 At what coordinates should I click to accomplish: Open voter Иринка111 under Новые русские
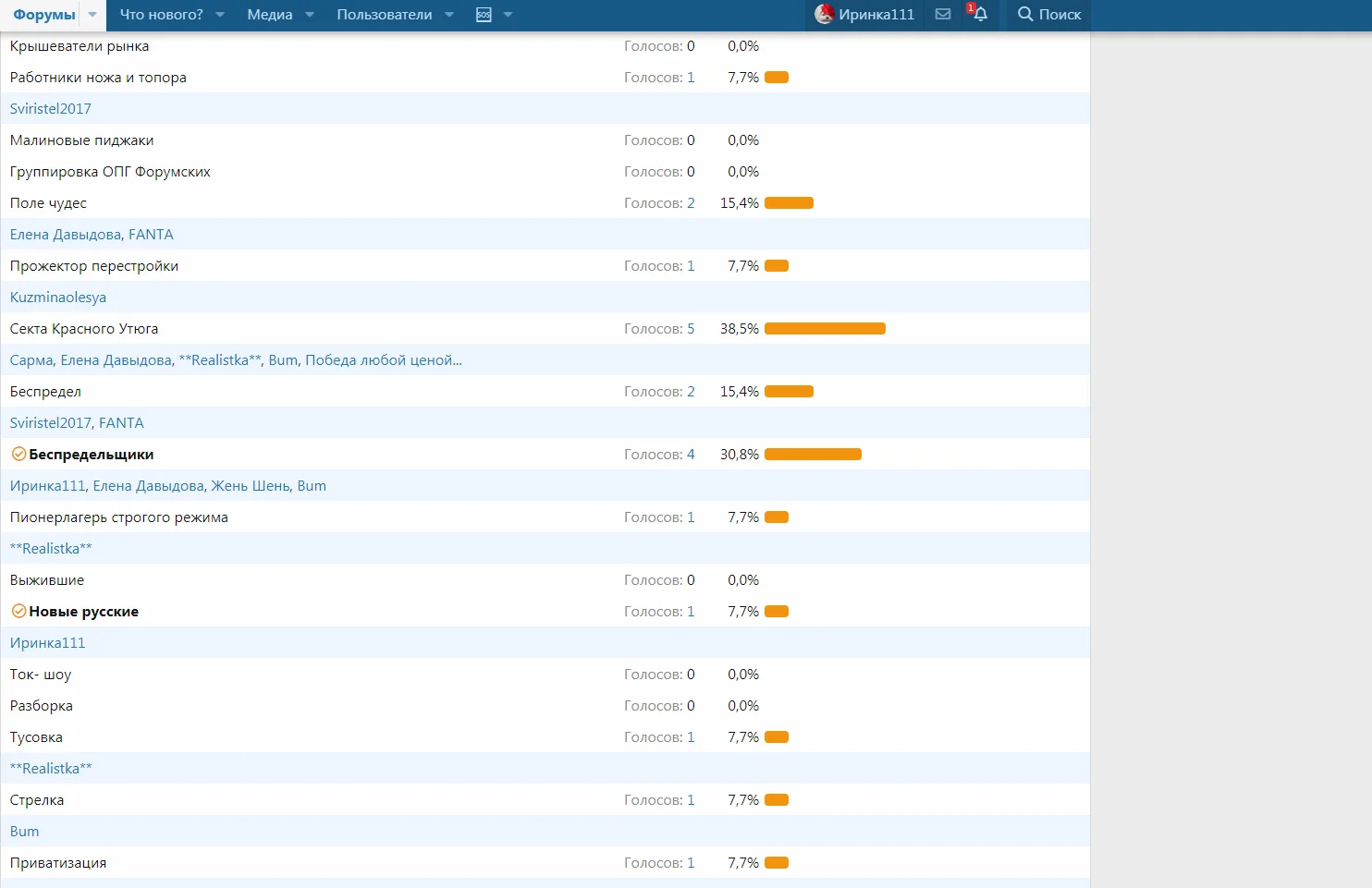coord(47,643)
